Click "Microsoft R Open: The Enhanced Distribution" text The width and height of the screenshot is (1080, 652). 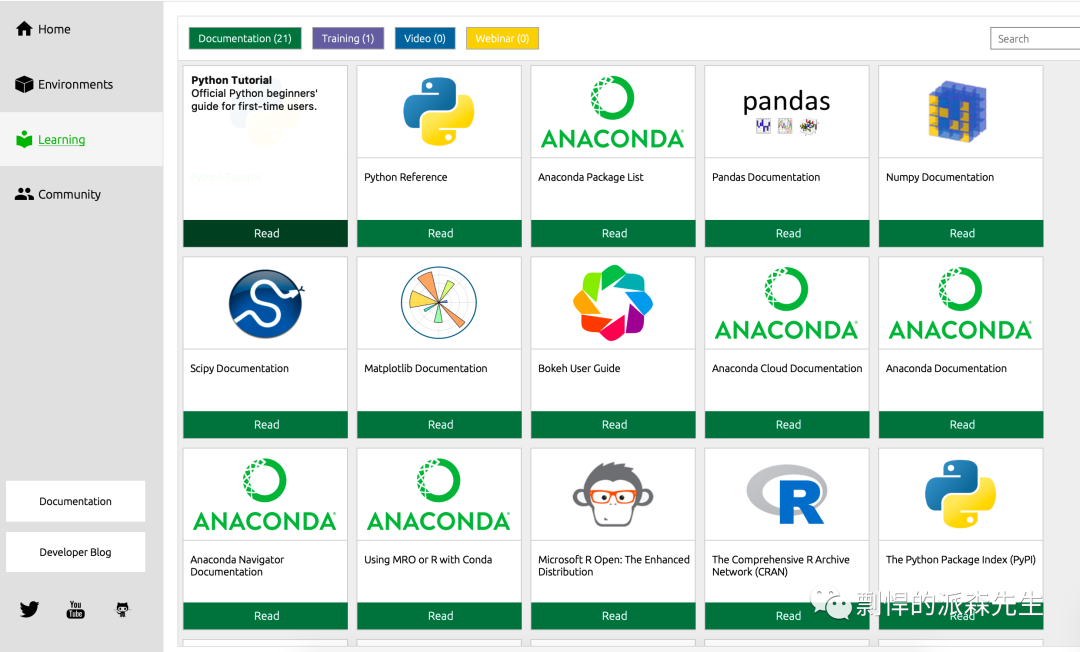[x=614, y=566]
